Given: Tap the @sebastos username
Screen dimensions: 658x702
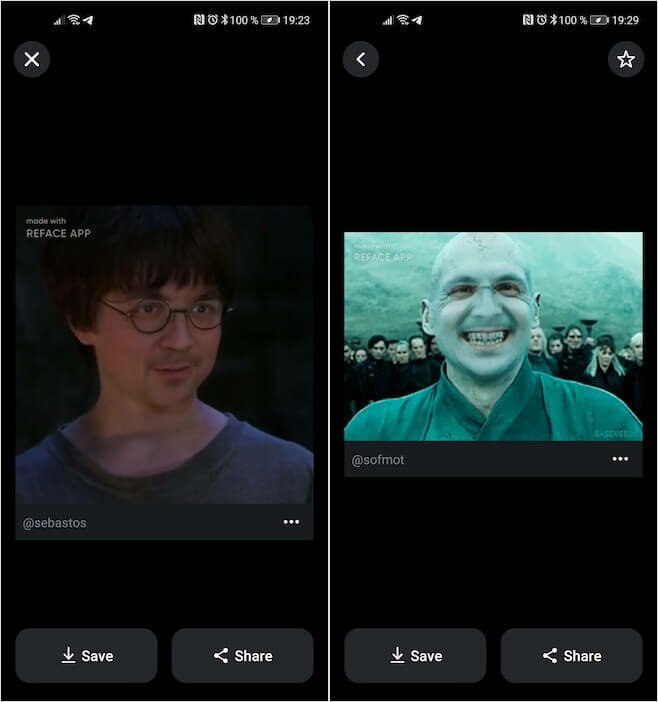Looking at the screenshot, I should 55,523.
